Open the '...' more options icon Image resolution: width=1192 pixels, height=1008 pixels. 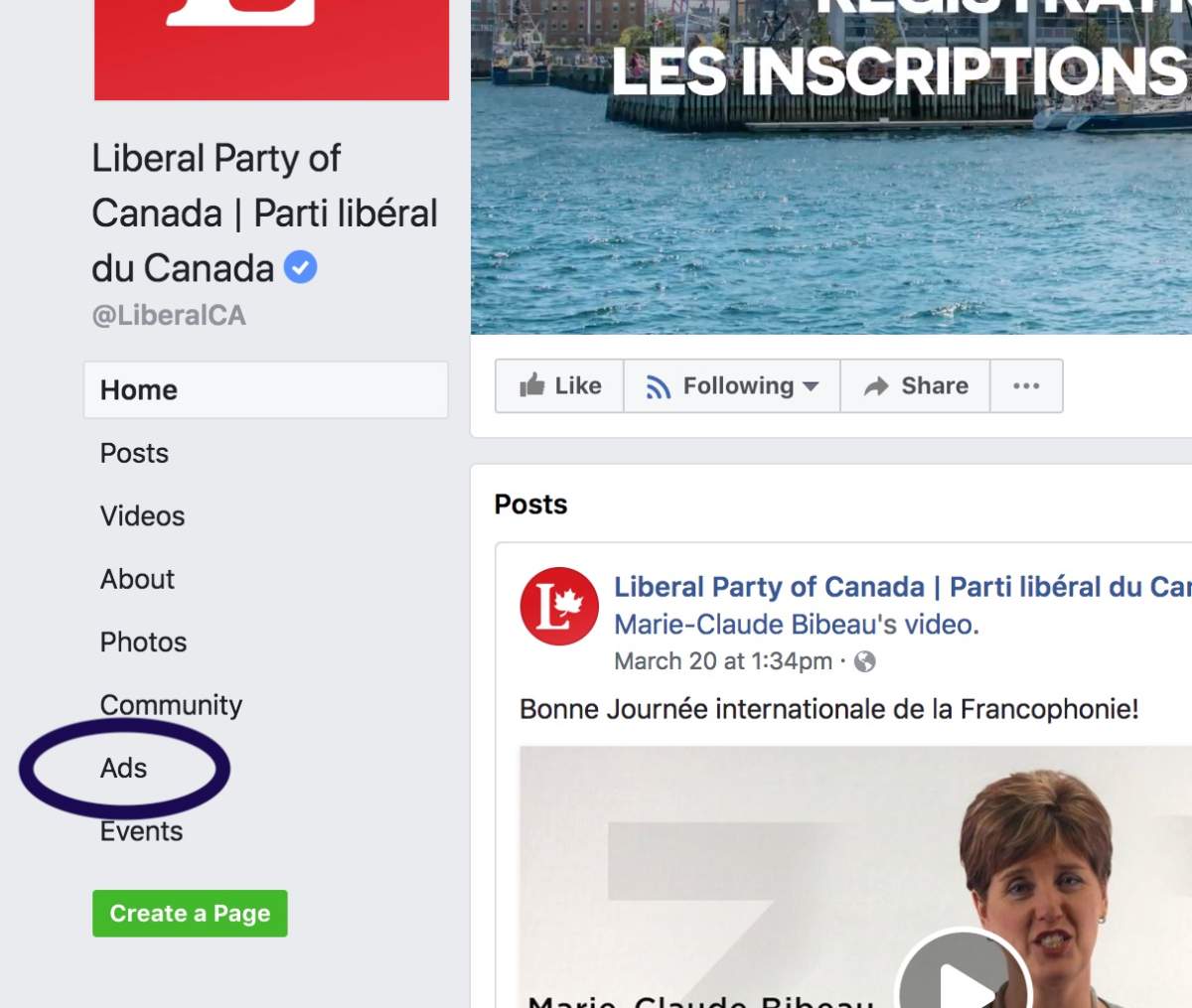(x=1026, y=385)
